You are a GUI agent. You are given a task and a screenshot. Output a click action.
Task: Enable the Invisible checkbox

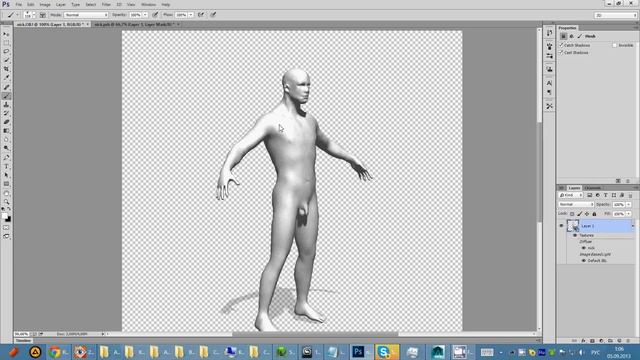614,45
